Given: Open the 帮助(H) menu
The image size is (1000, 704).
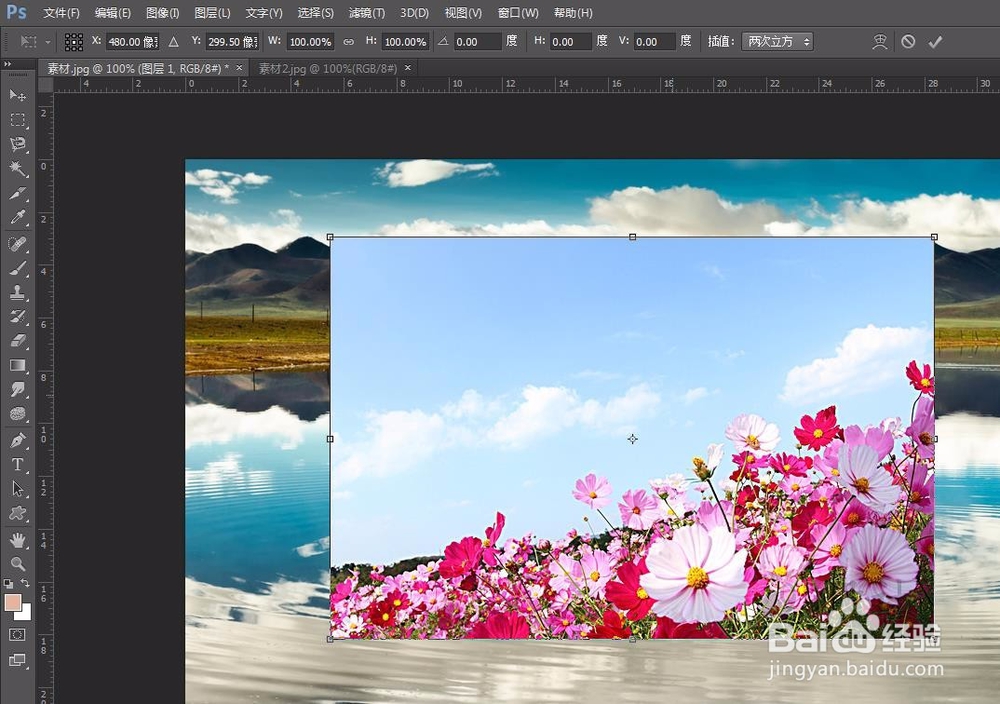Looking at the screenshot, I should [573, 13].
